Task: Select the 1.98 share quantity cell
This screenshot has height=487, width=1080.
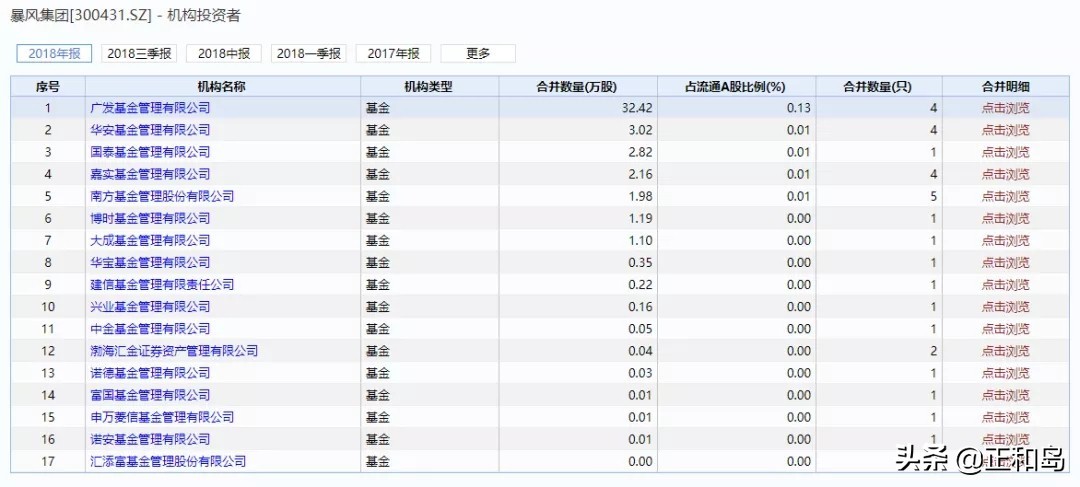Action: coord(578,196)
